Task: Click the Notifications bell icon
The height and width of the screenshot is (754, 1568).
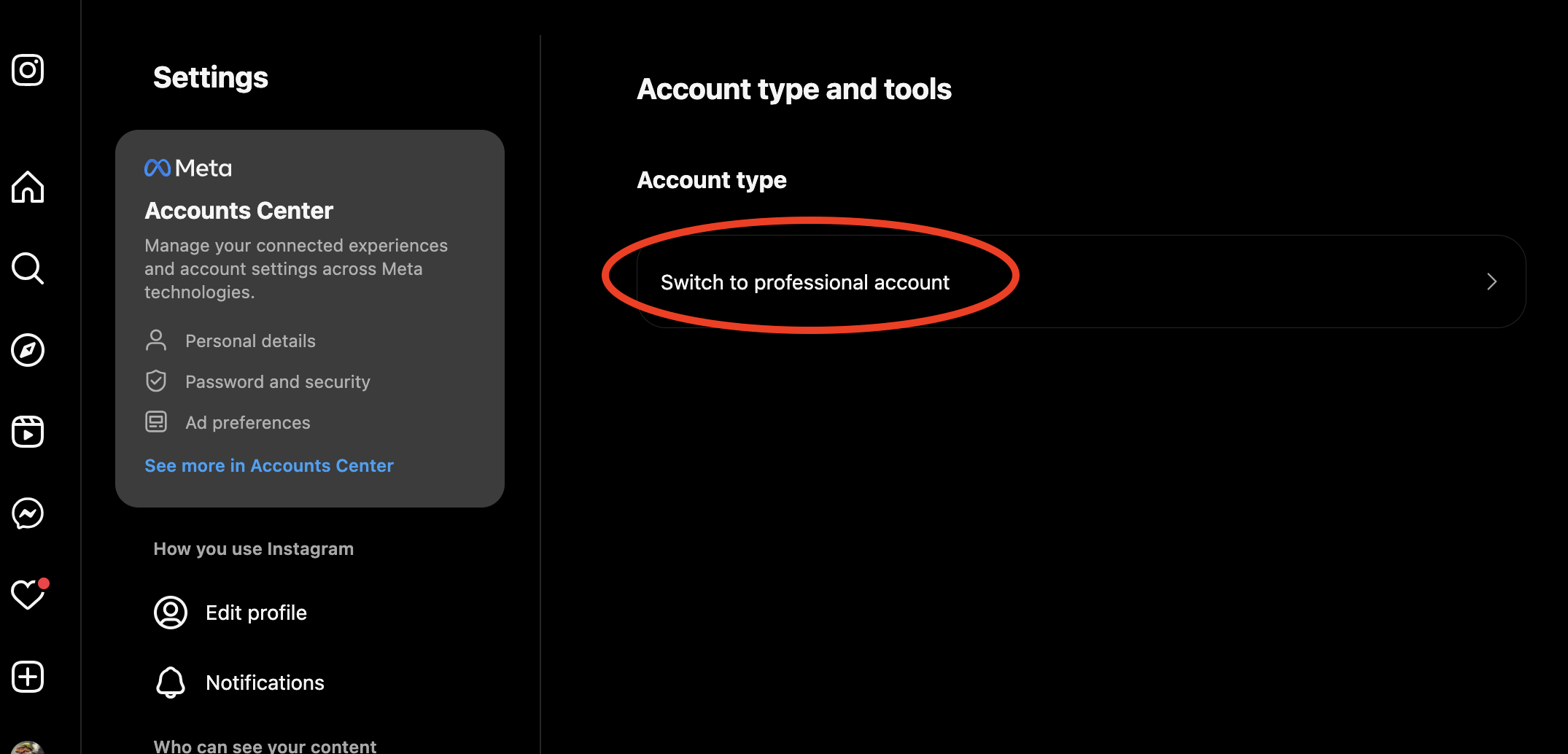Action: pos(171,683)
